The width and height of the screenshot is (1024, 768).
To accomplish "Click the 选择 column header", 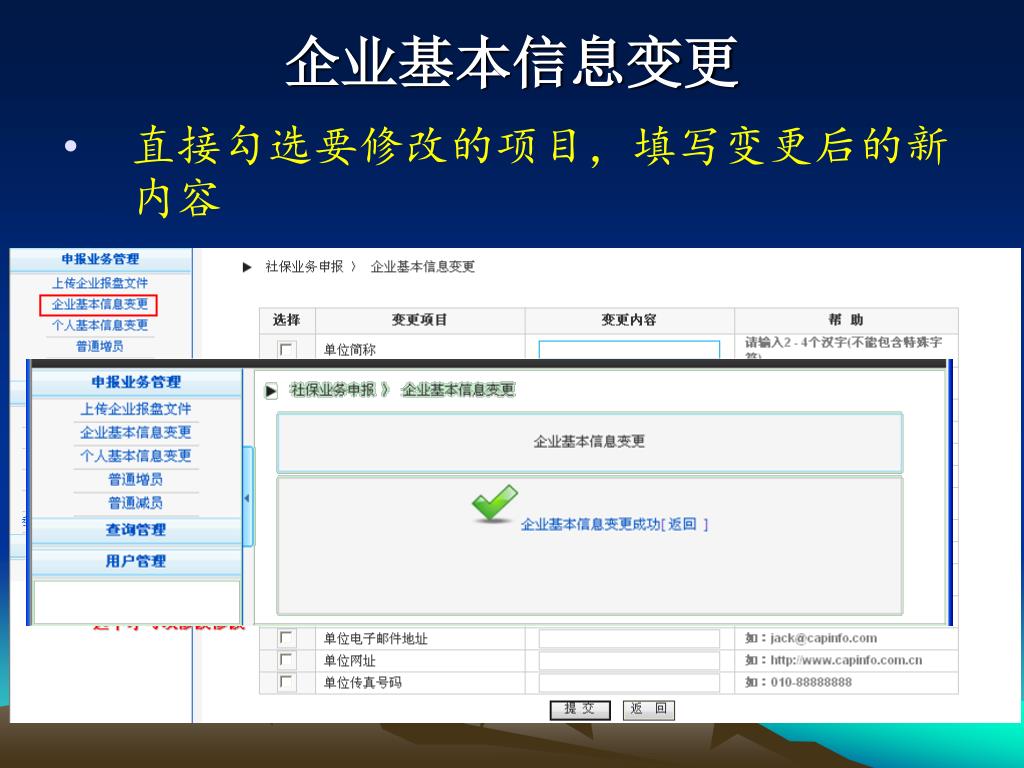I will [287, 320].
